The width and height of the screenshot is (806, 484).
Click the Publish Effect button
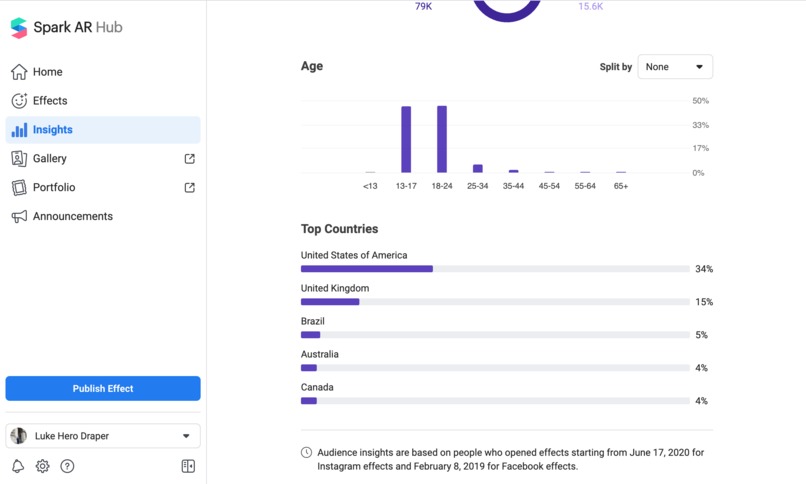(x=103, y=388)
